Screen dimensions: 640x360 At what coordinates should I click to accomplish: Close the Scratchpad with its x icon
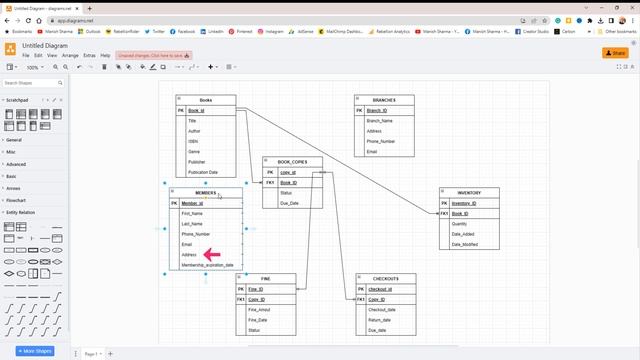(x=61, y=100)
